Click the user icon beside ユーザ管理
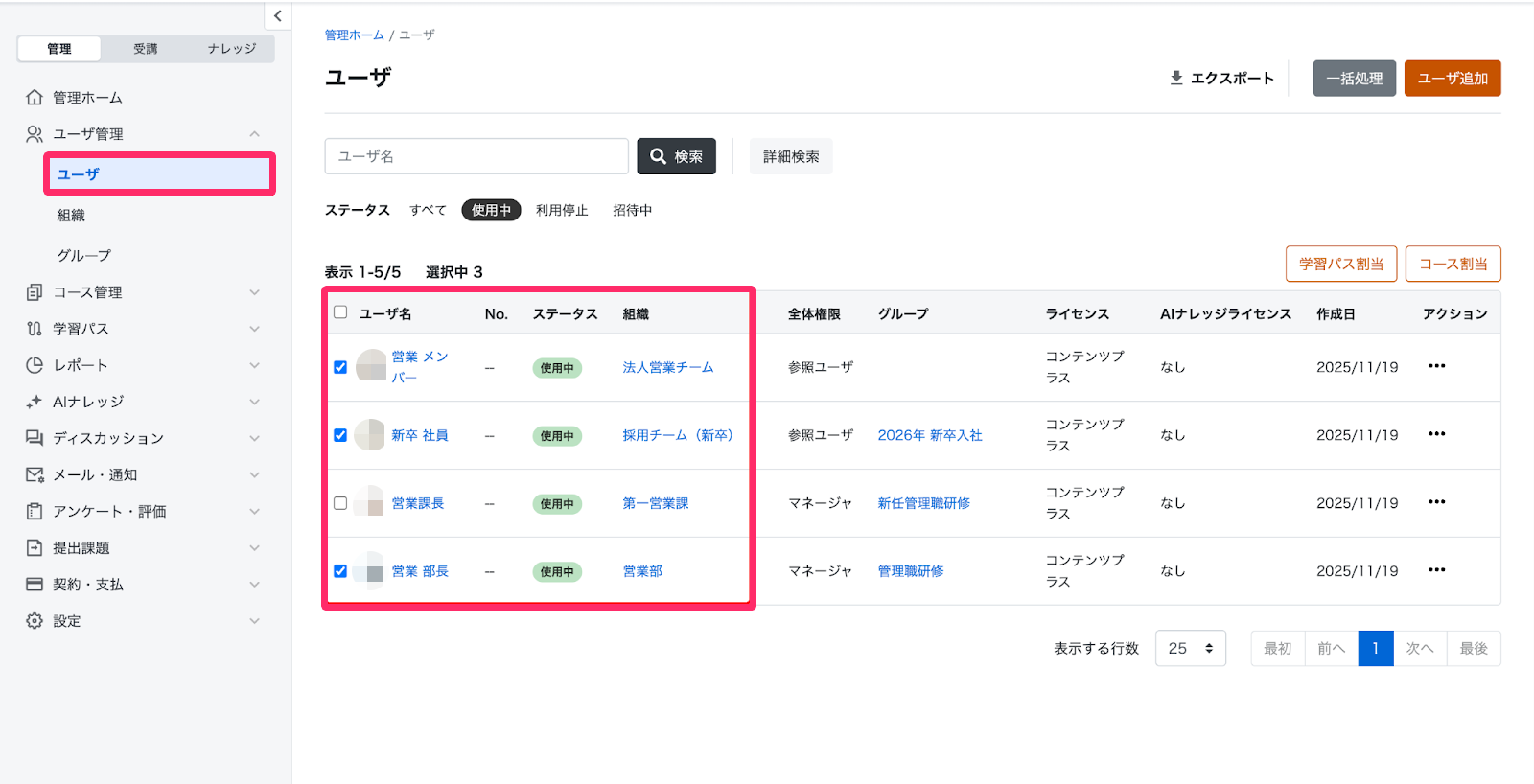The width and height of the screenshot is (1534, 784). pos(35,134)
